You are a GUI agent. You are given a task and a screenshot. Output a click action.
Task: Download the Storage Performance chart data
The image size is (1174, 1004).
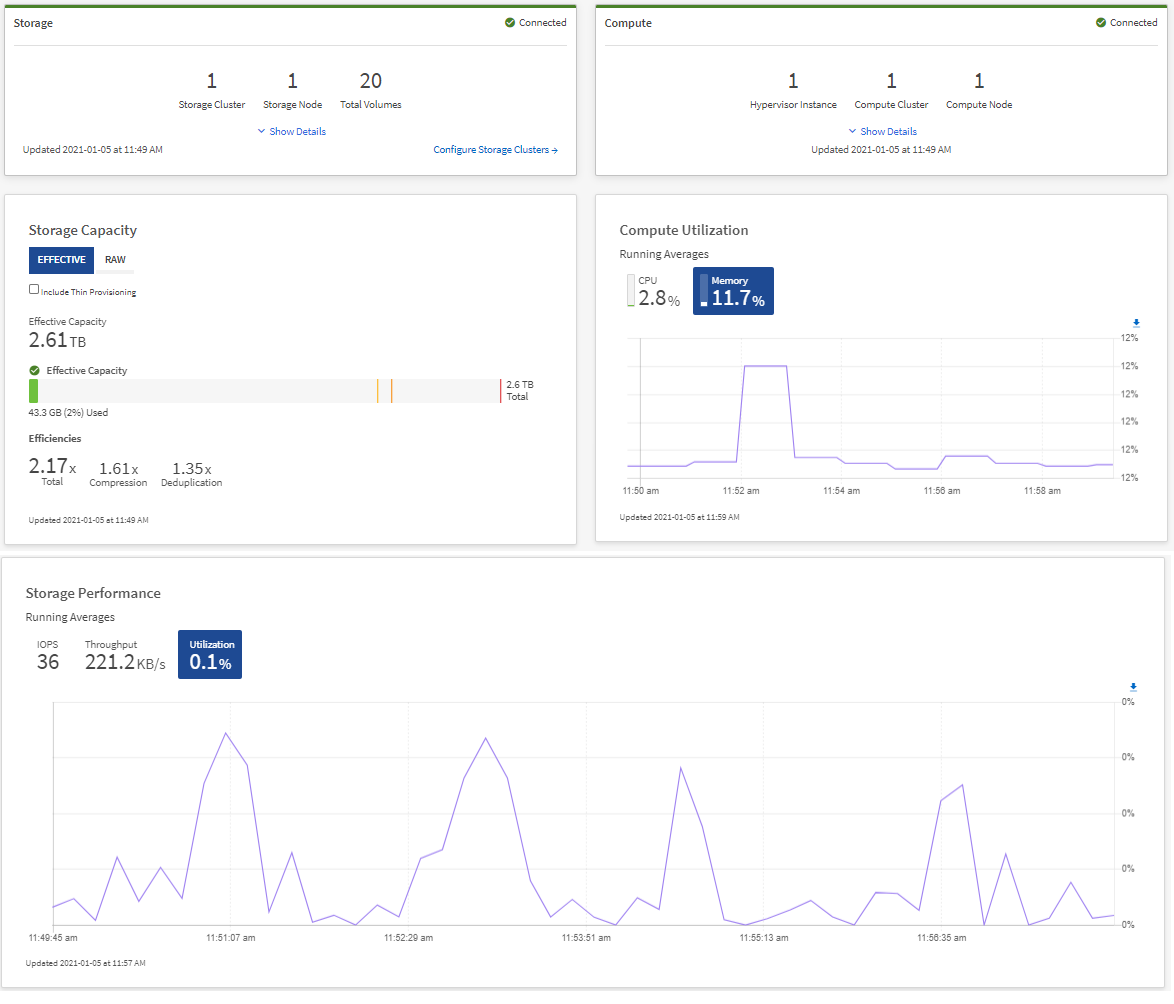pyautogui.click(x=1133, y=687)
